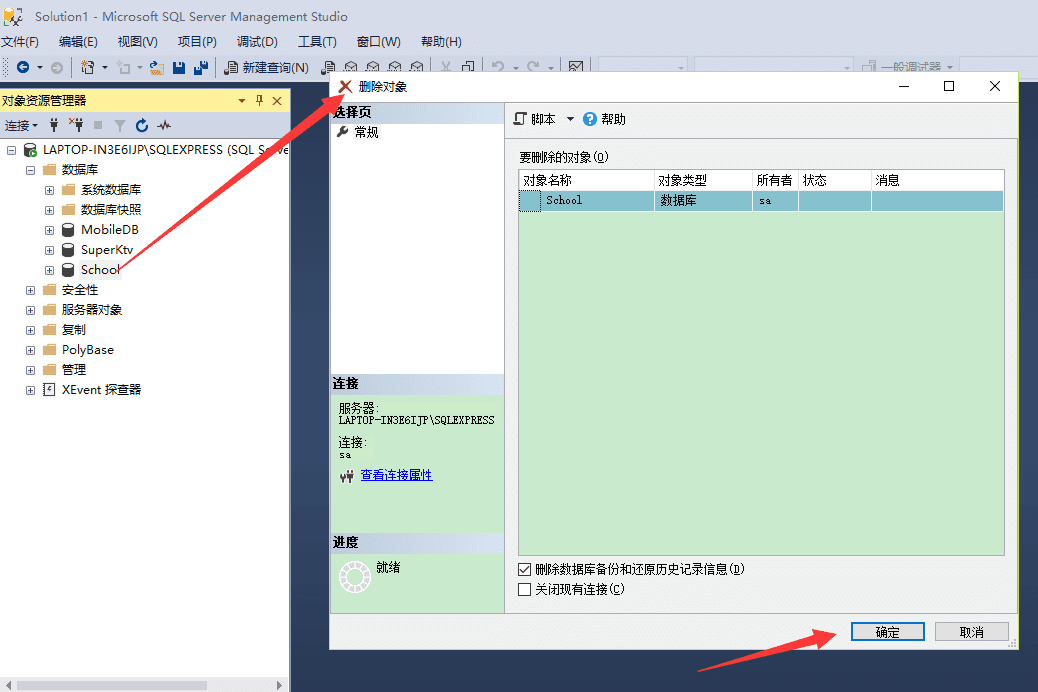Click the navigate backward arrow icon
The height and width of the screenshot is (692, 1038).
point(23,67)
